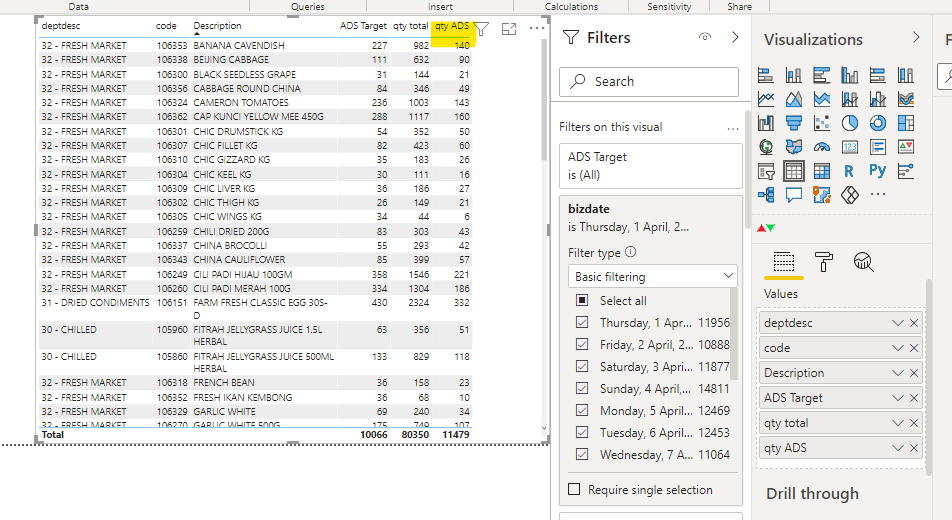The width and height of the screenshot is (952, 520).
Task: Toggle the Select all checkbox
Action: 582,300
